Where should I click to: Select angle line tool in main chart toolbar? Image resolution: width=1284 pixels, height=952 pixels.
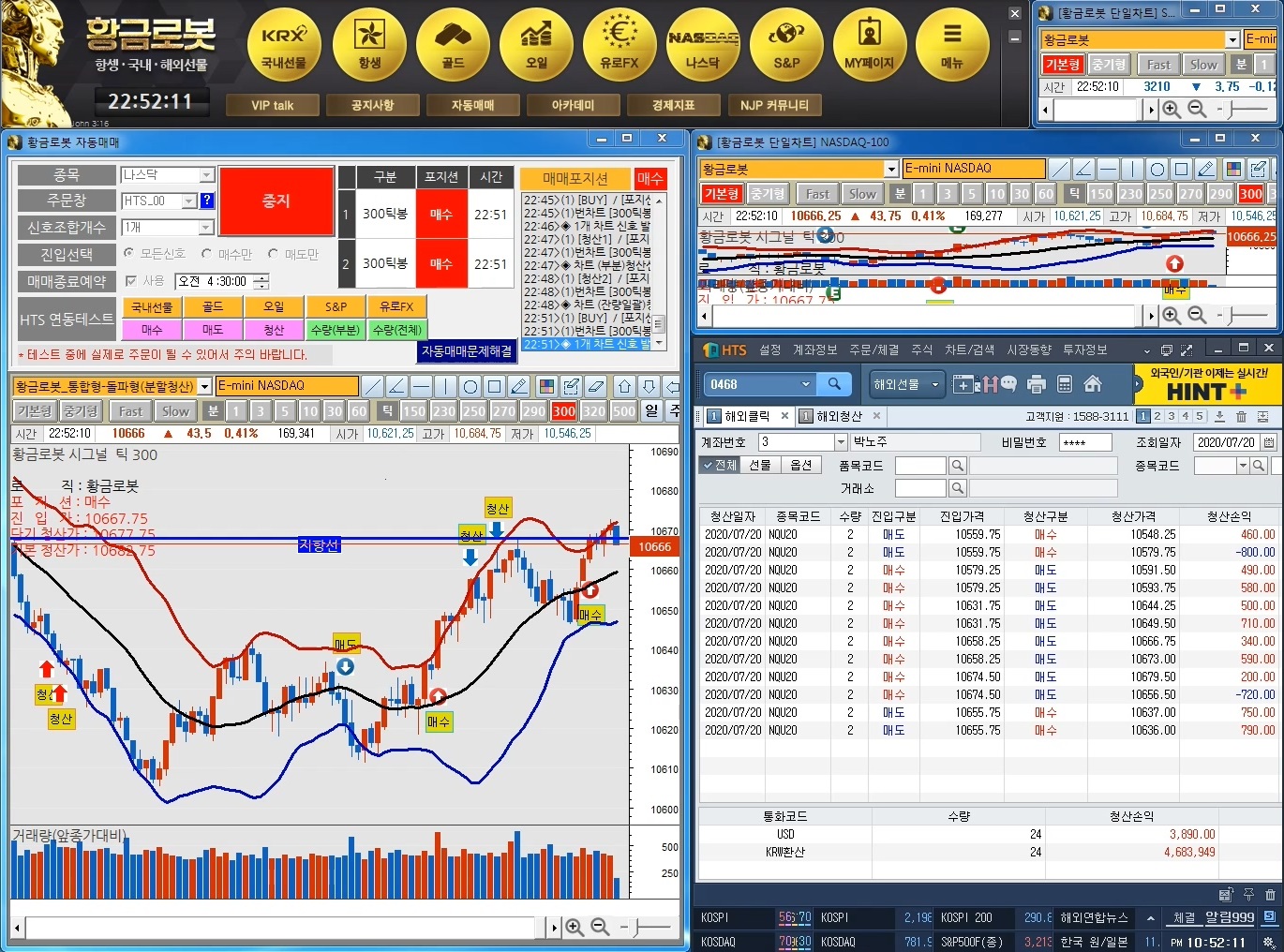coord(396,386)
